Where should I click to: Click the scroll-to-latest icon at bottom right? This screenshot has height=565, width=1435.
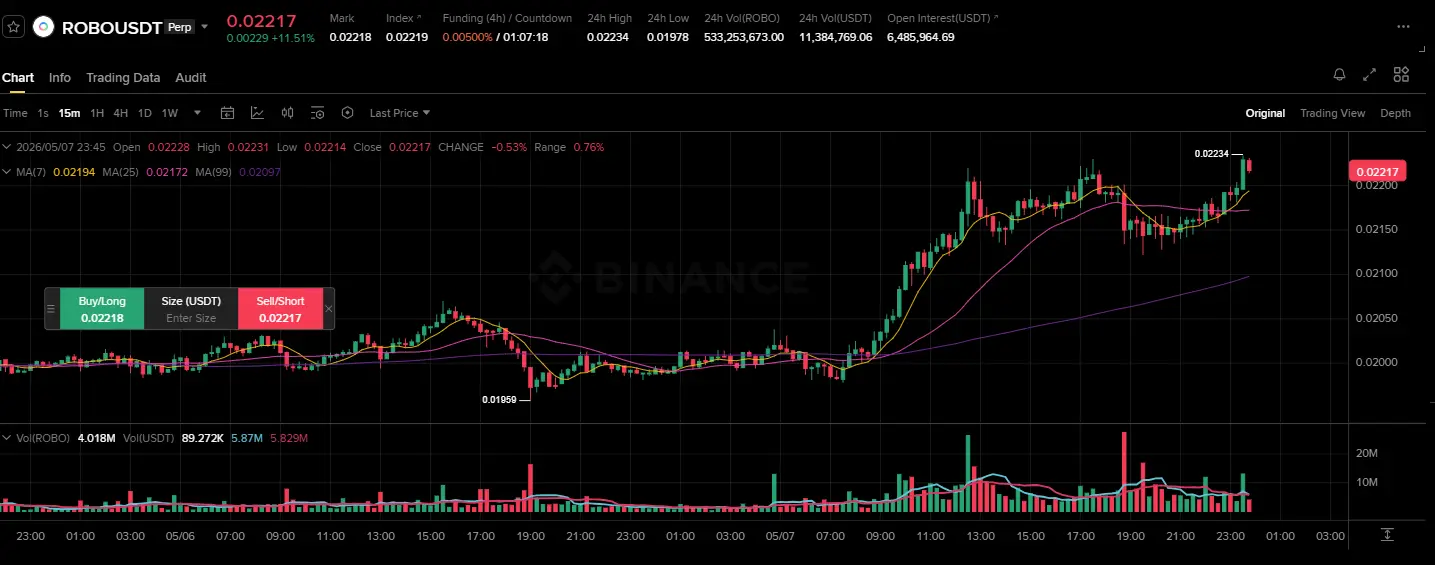[x=1387, y=535]
